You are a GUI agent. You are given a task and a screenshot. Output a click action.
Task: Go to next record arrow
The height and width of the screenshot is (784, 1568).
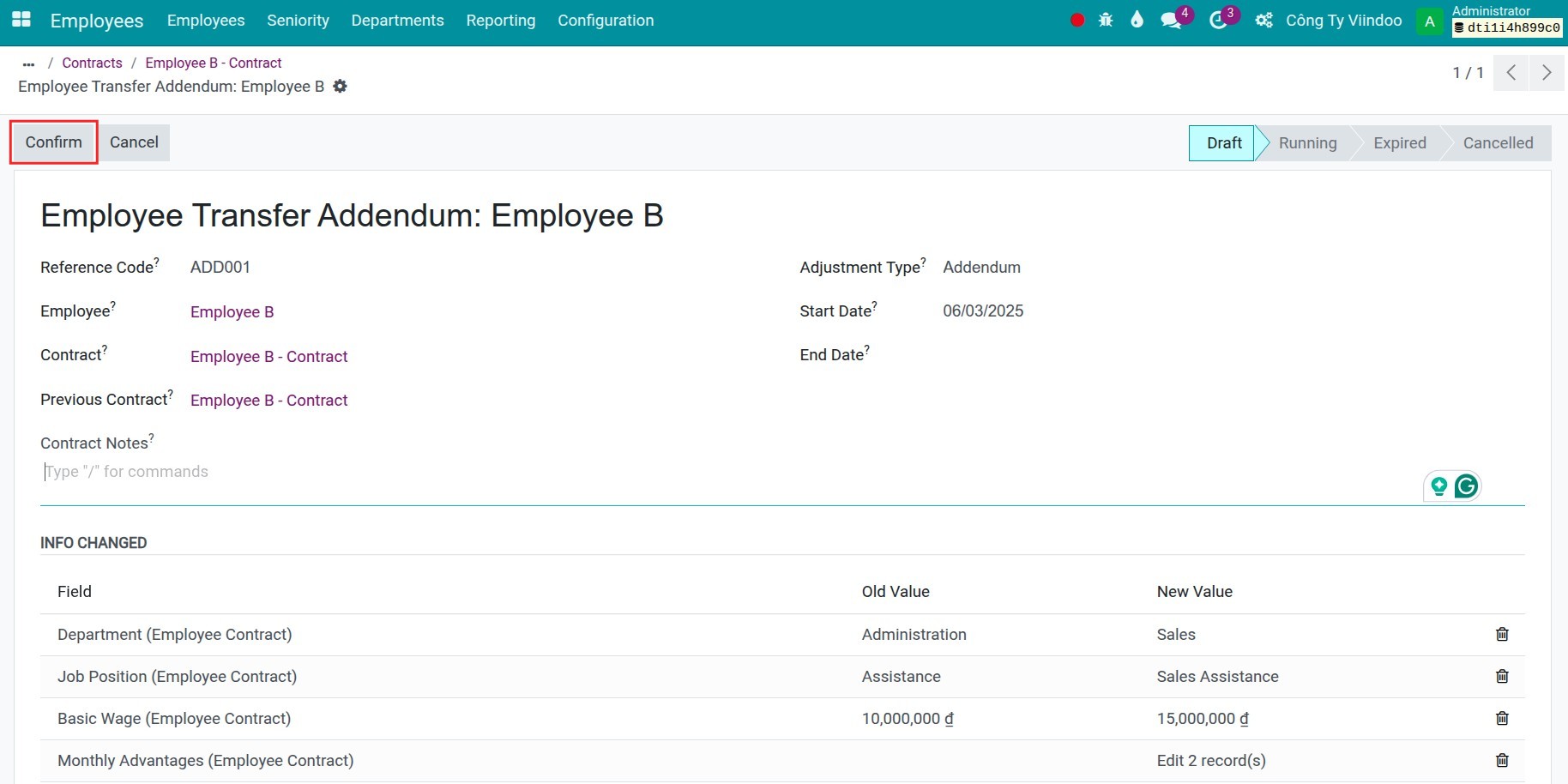coord(1547,73)
